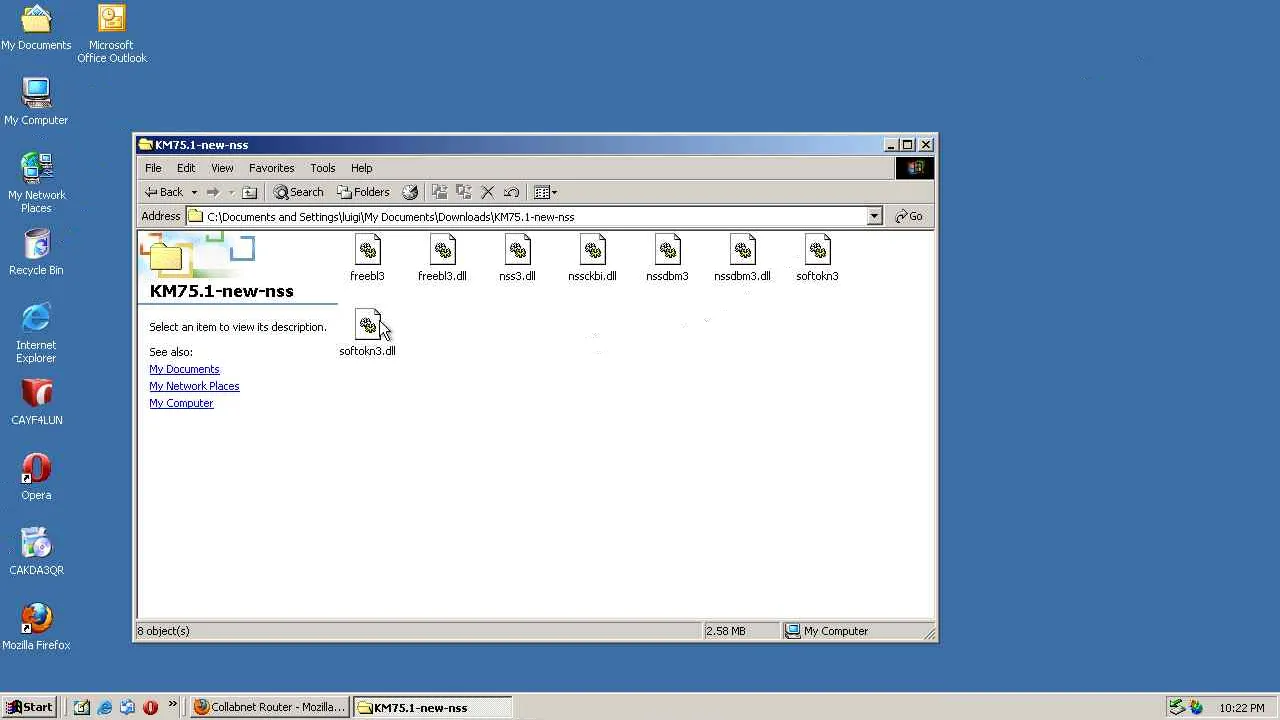Open the My Computer link
The height and width of the screenshot is (720, 1280).
tap(181, 403)
